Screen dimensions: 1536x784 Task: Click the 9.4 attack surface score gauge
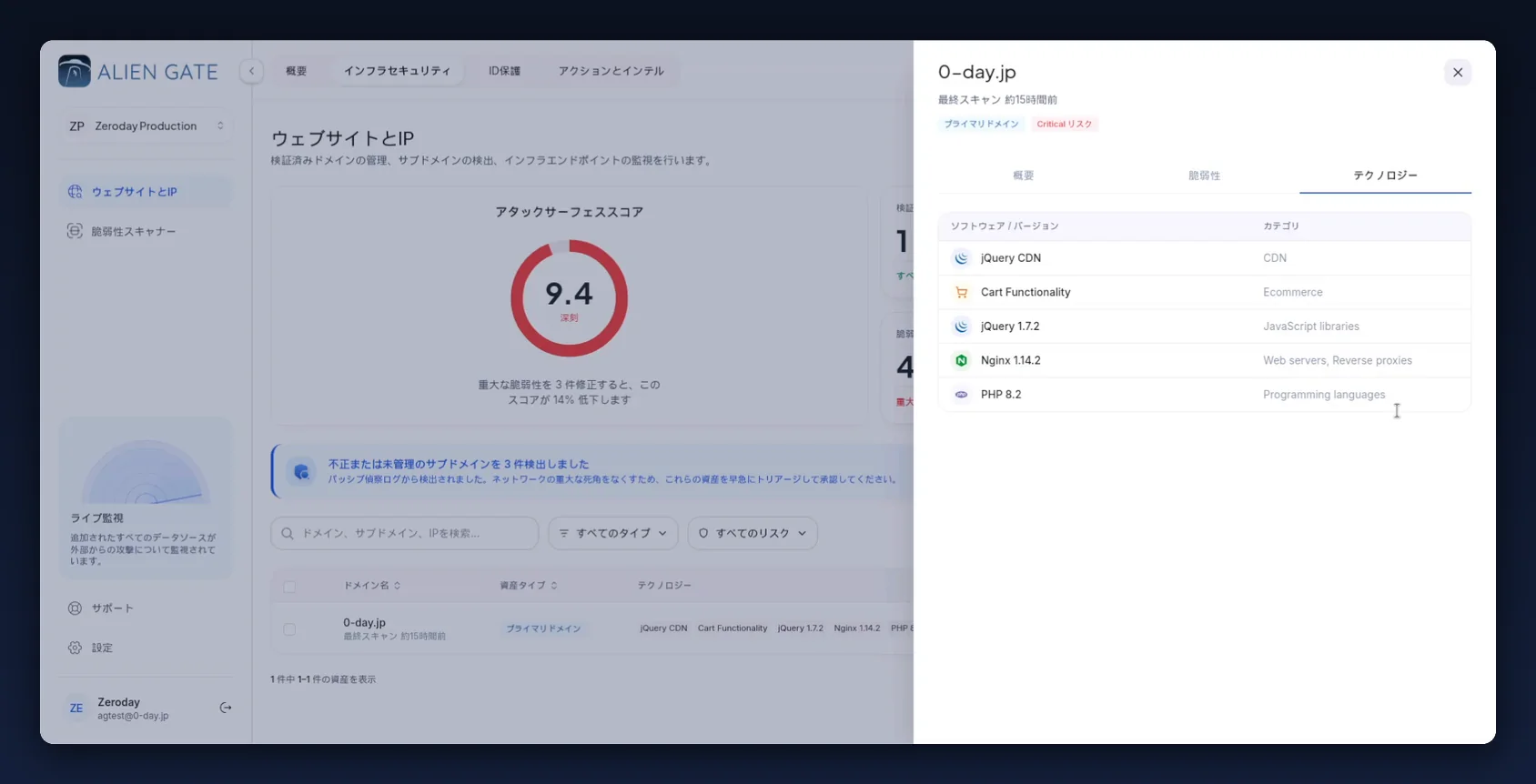(x=569, y=298)
